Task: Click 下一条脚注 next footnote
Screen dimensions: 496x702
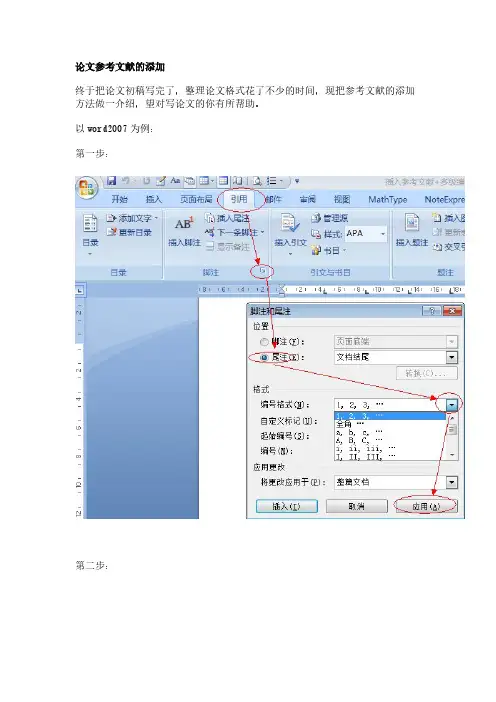Action: pos(232,232)
